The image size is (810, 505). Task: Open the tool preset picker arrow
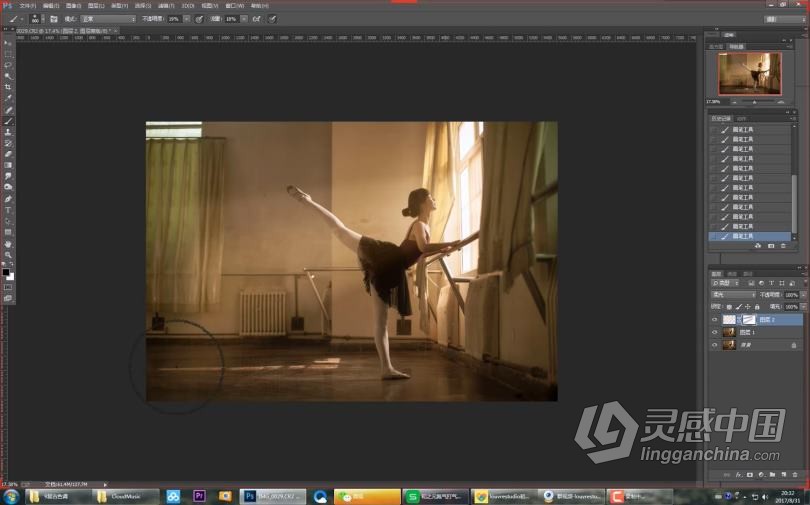pyautogui.click(x=21, y=19)
